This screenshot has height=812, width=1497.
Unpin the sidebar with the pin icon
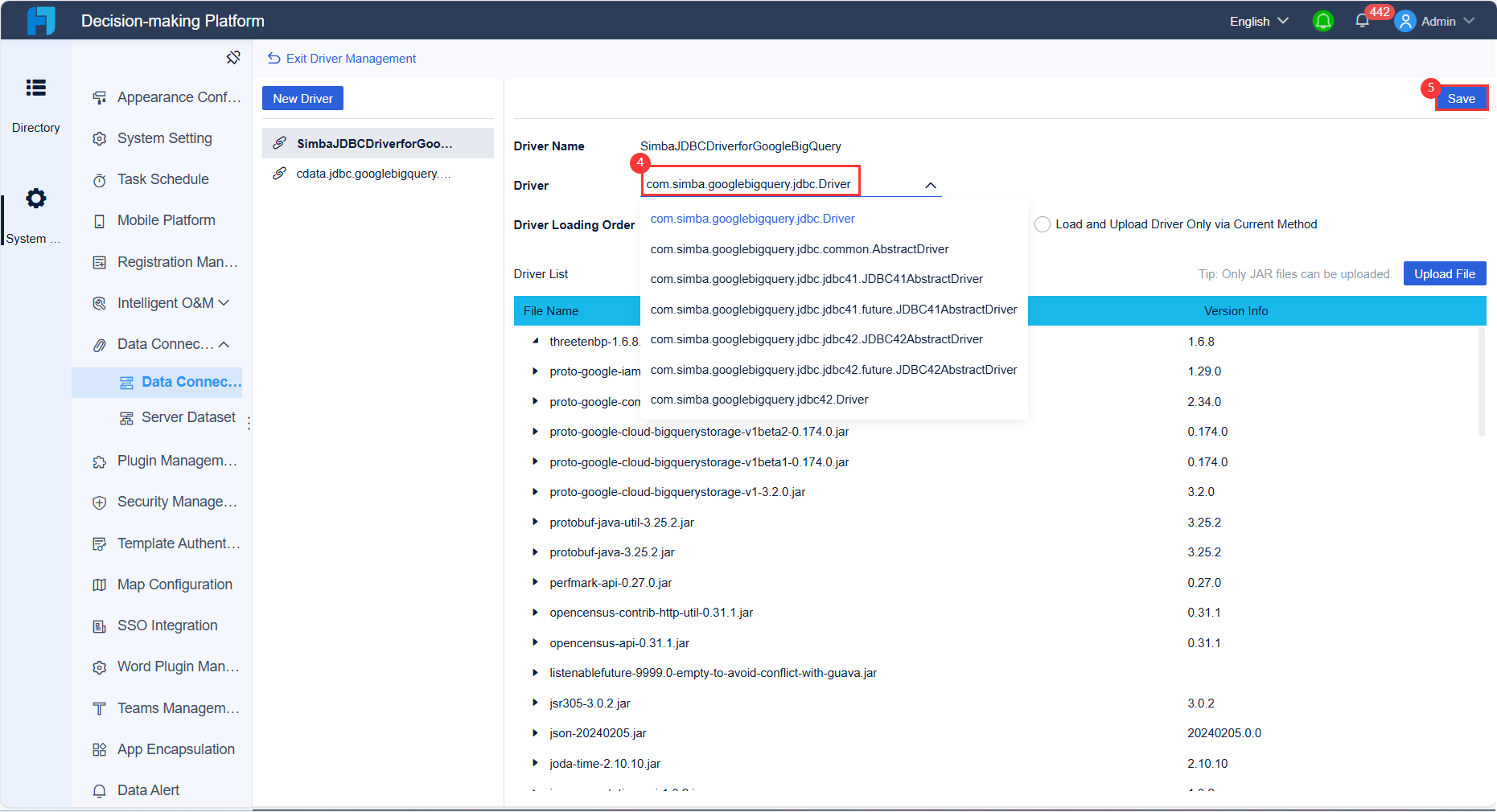pos(233,57)
